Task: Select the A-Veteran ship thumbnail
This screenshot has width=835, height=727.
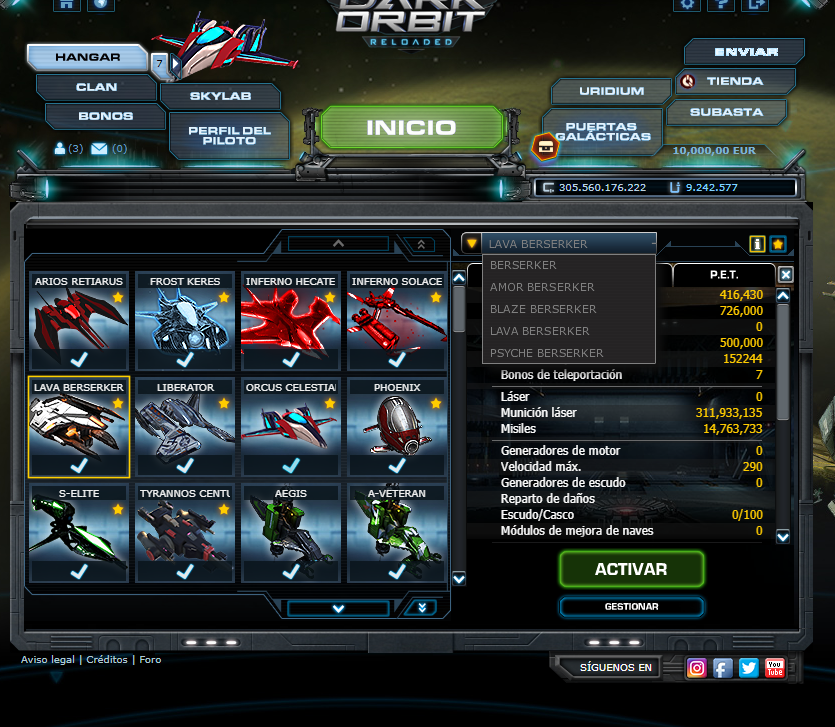Action: [397, 534]
